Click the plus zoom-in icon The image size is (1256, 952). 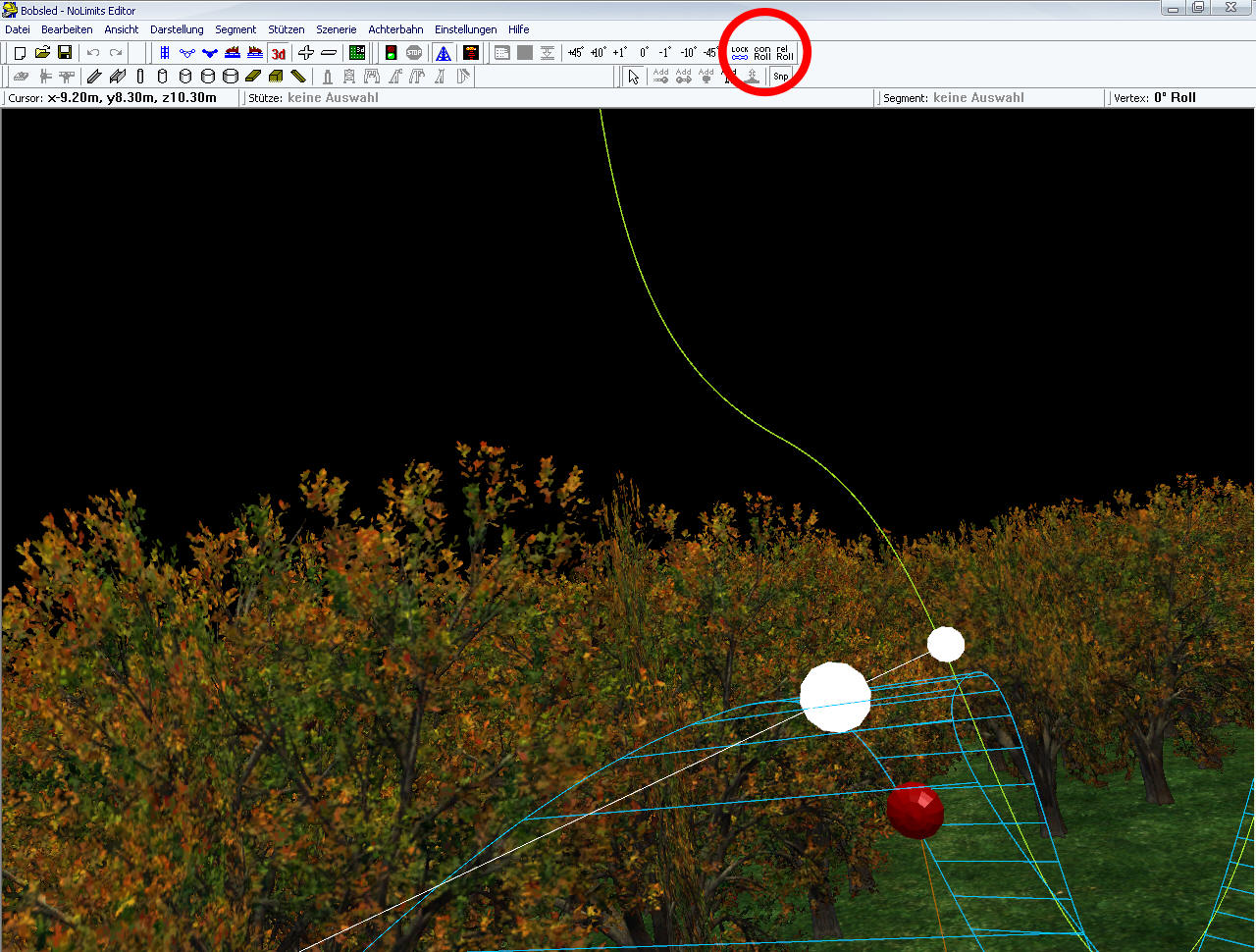pyautogui.click(x=306, y=53)
